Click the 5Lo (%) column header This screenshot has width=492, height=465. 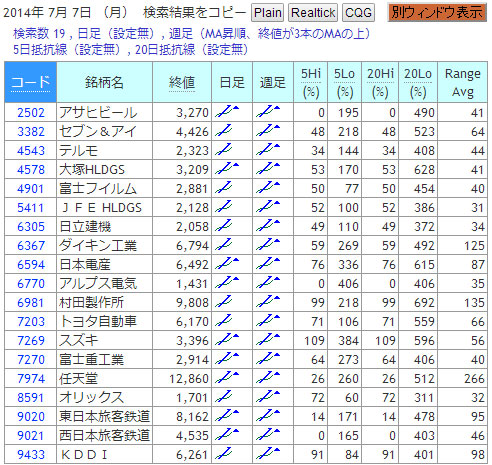345,82
